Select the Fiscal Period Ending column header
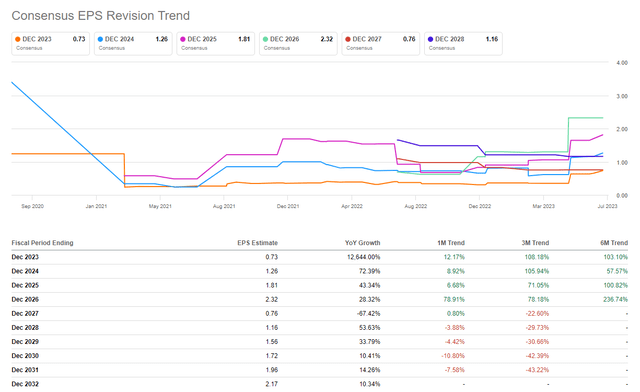 (42, 243)
